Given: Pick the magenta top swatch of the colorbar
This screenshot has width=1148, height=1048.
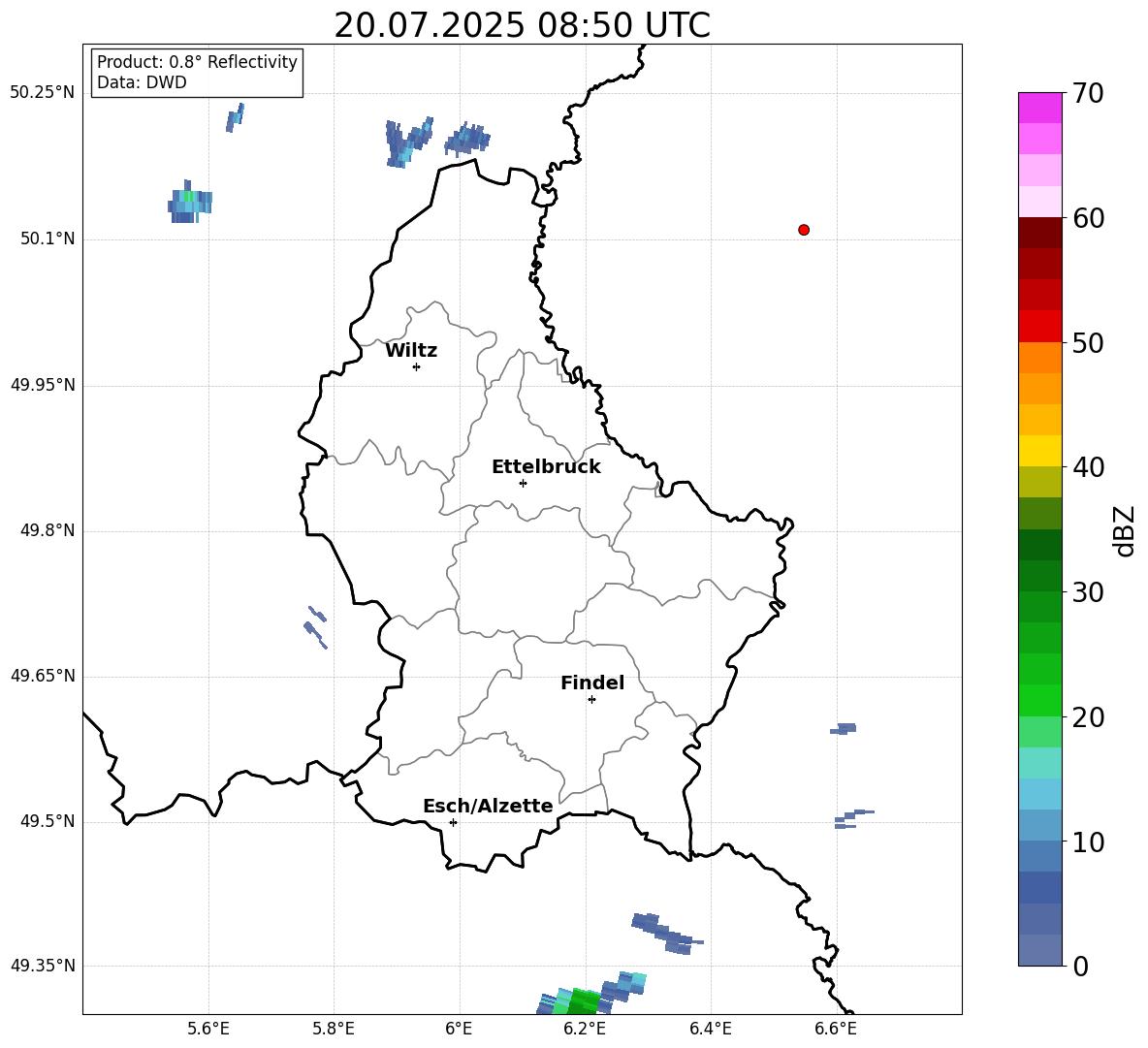Looking at the screenshot, I should coord(1039,108).
